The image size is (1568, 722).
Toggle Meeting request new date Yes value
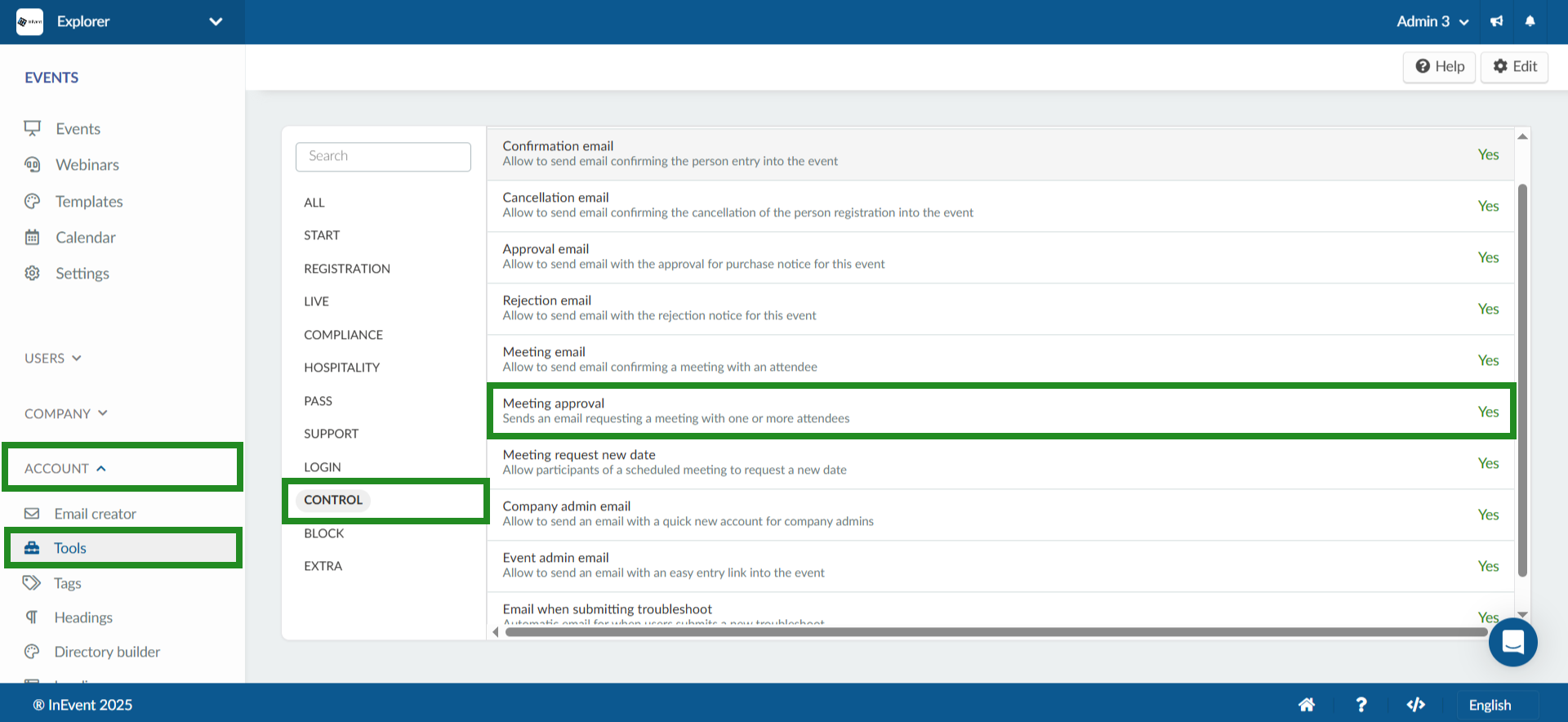pyautogui.click(x=1488, y=463)
